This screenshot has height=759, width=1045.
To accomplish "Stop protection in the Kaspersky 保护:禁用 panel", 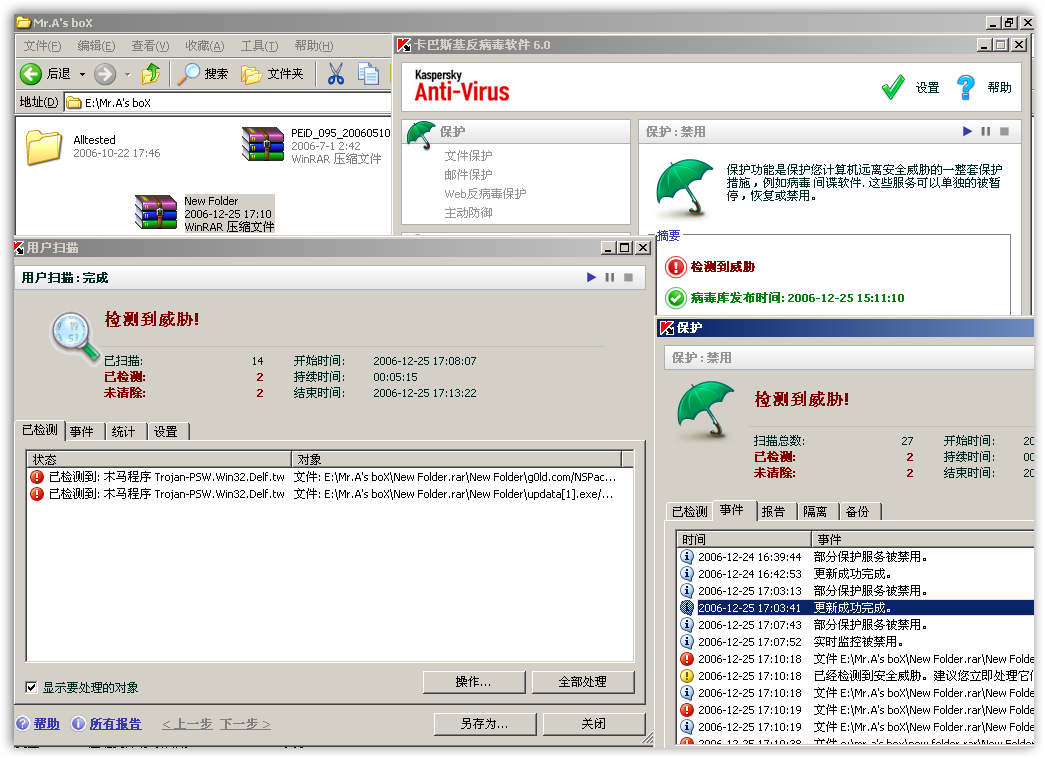I will (x=1004, y=131).
